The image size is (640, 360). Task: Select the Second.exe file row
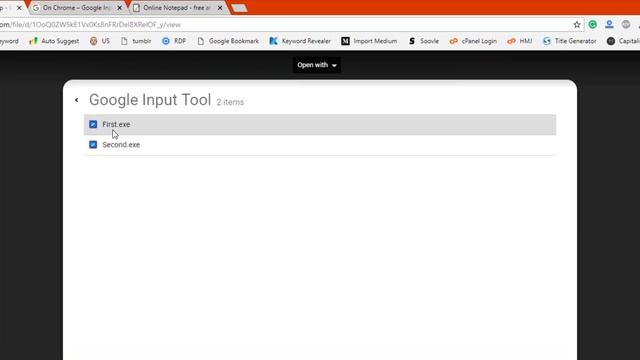pyautogui.click(x=320, y=145)
